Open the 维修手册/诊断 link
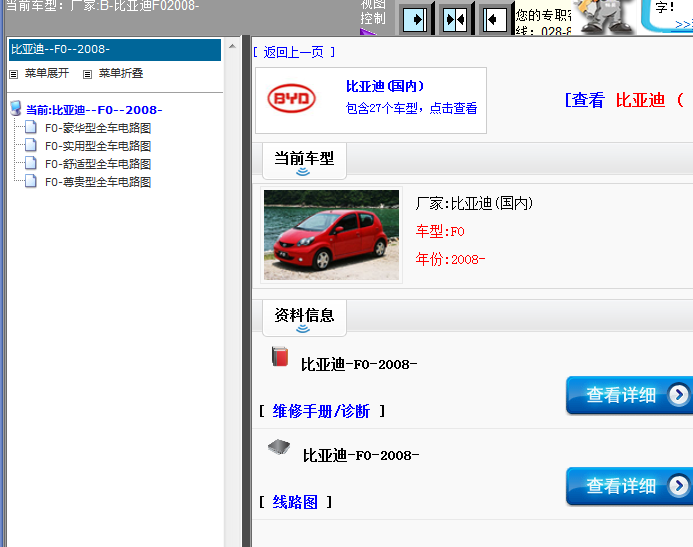The height and width of the screenshot is (547, 693). pos(321,411)
